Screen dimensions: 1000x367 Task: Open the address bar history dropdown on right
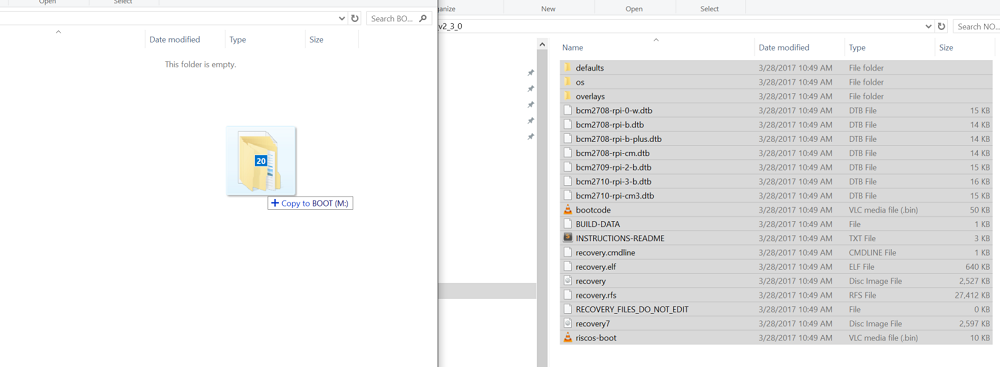point(929,26)
